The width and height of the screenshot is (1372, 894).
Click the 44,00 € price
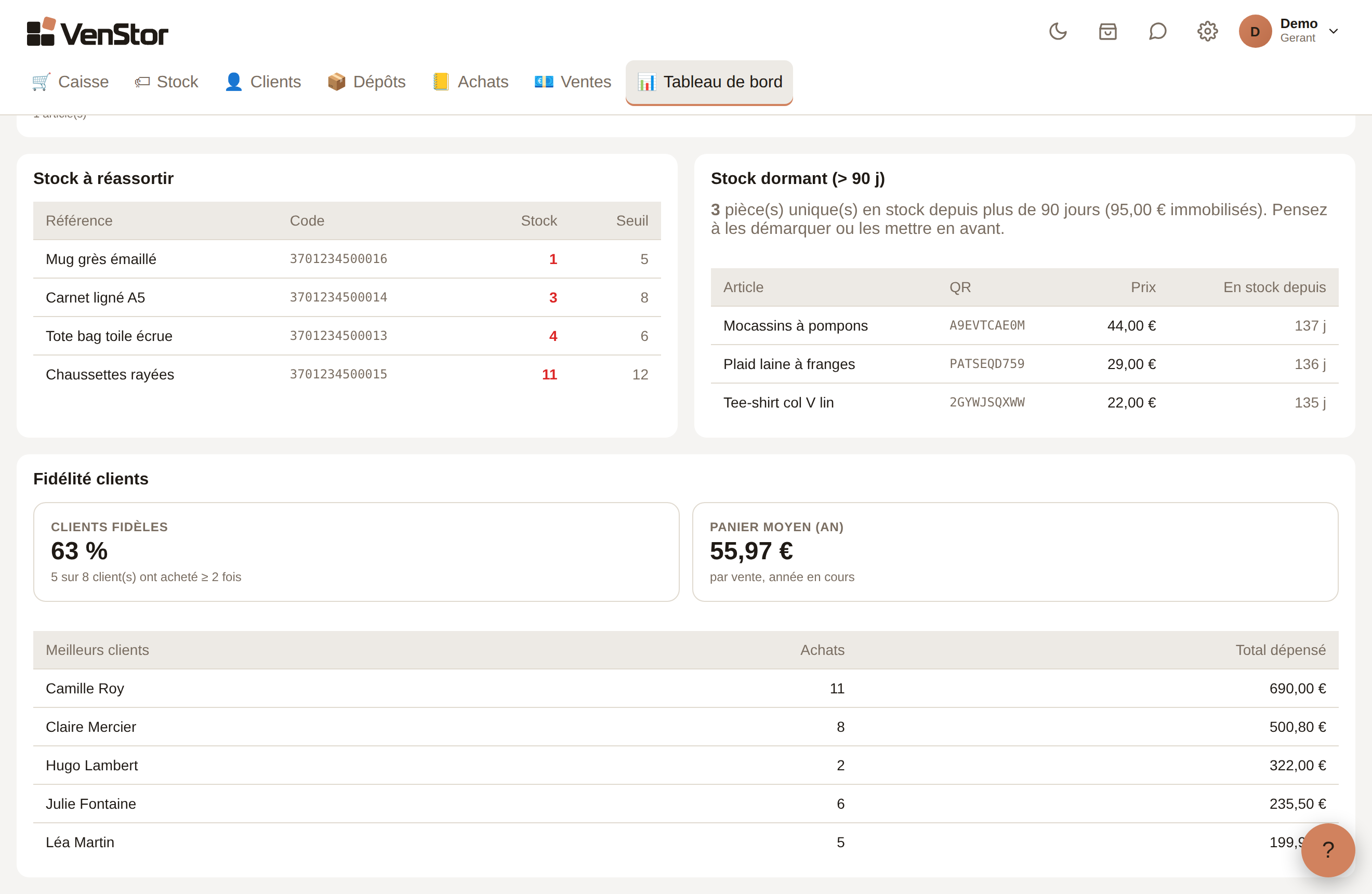coord(1131,326)
